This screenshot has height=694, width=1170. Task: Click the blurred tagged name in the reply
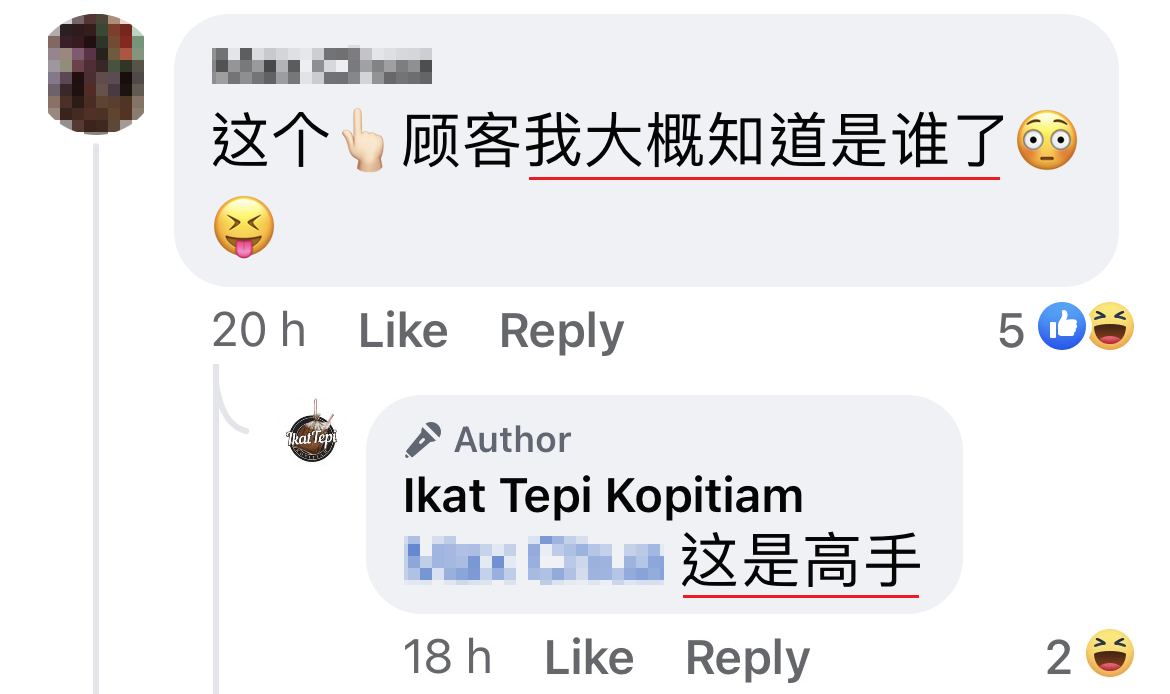pyautogui.click(x=534, y=558)
